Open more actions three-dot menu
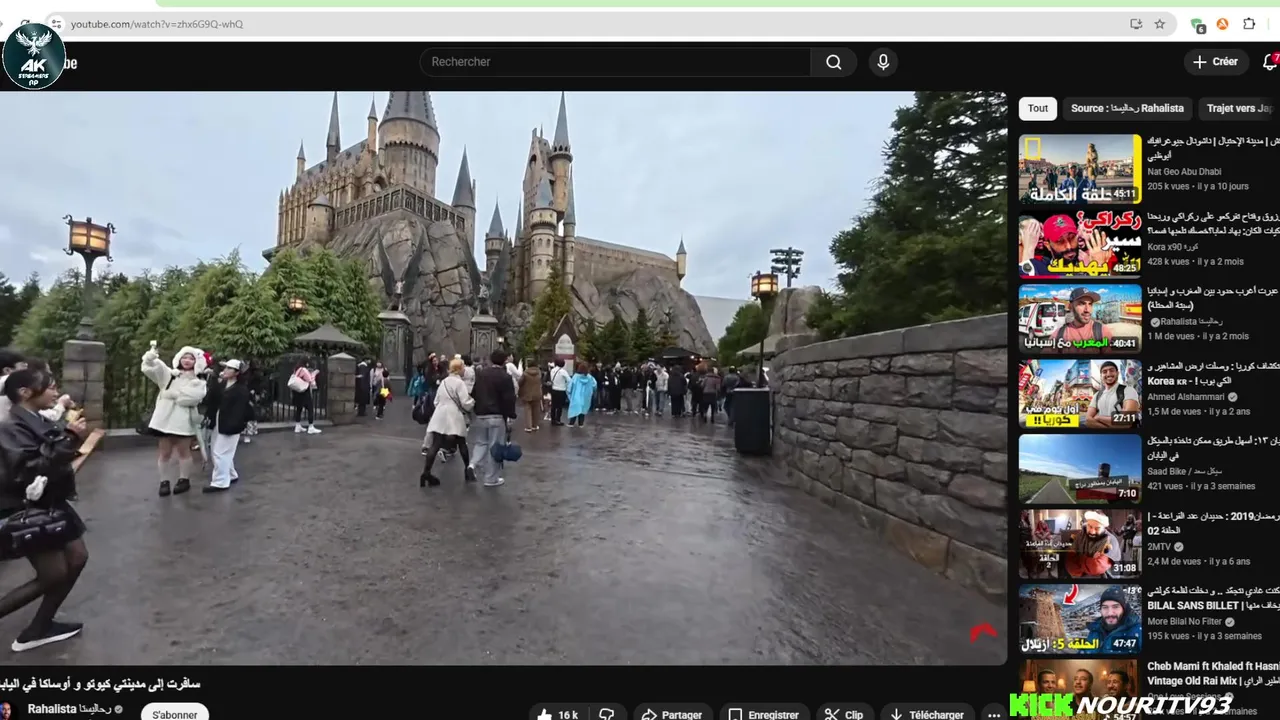Image resolution: width=1280 pixels, height=720 pixels. point(993,714)
